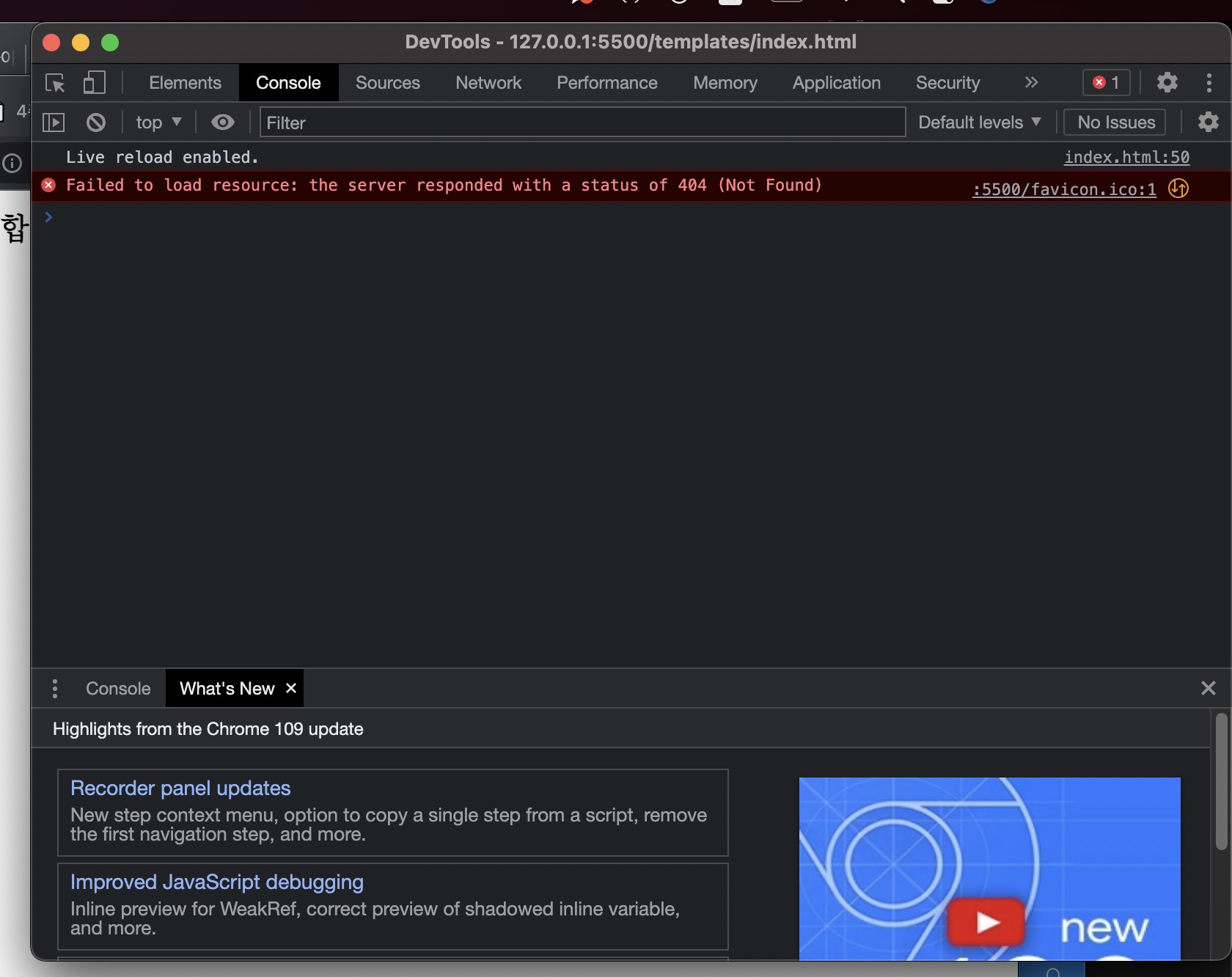The height and width of the screenshot is (977, 1232).
Task: Open the Network tab
Action: point(488,83)
